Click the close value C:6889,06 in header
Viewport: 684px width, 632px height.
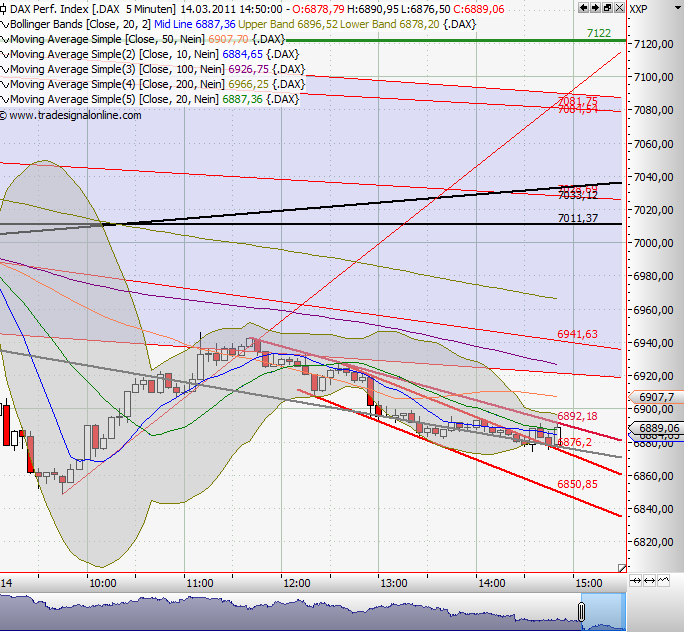pyautogui.click(x=478, y=9)
